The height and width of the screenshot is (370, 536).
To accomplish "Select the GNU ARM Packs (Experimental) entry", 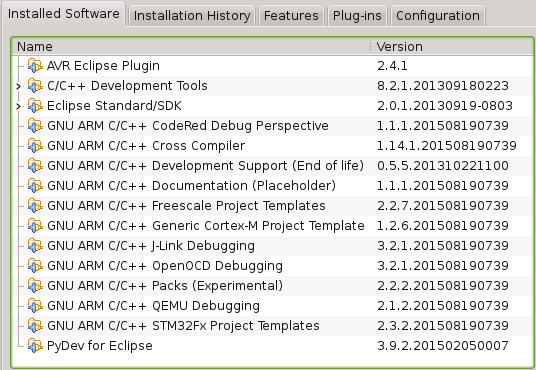I will 272,286.
